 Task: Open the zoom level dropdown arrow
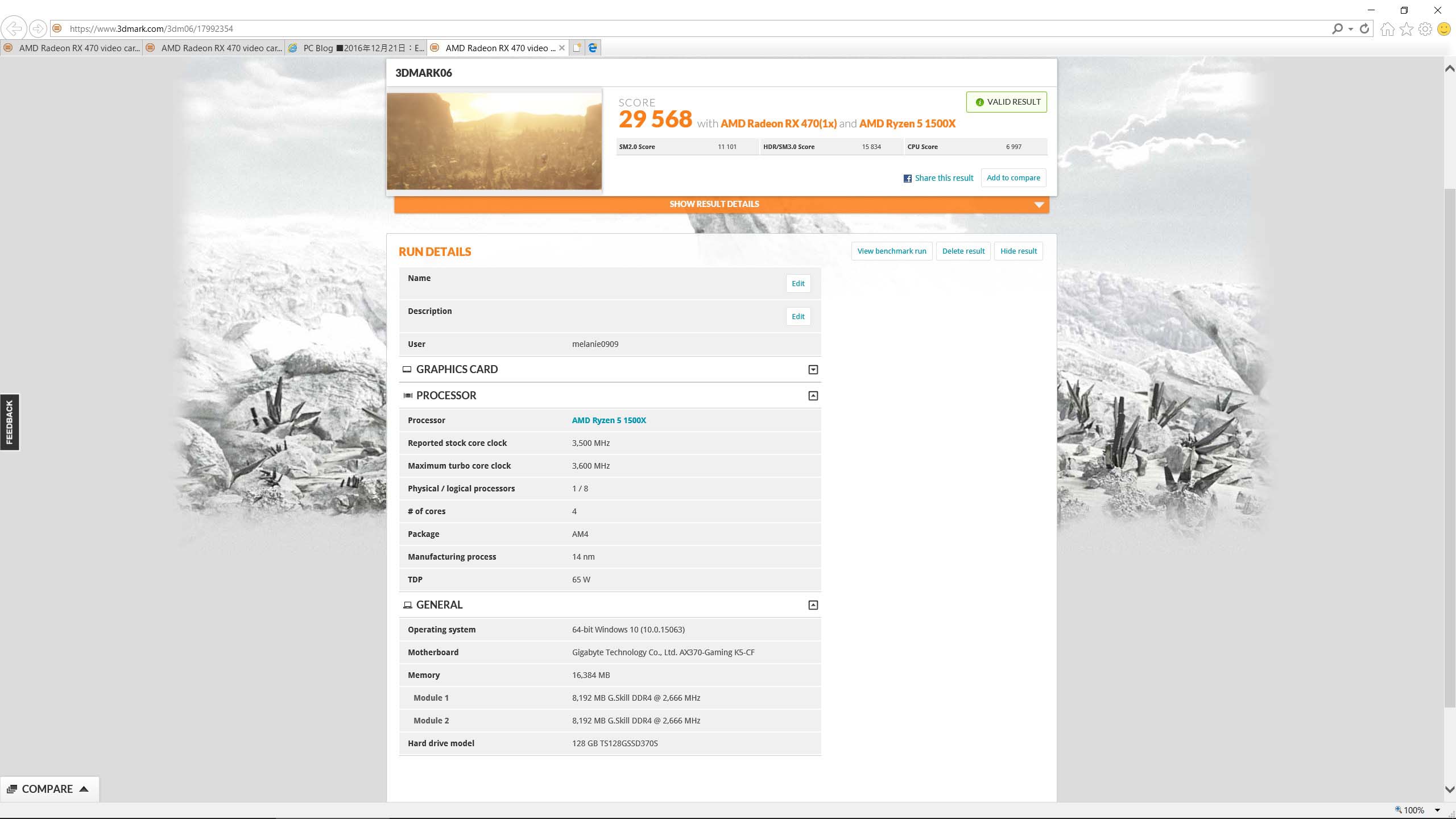[1437, 810]
